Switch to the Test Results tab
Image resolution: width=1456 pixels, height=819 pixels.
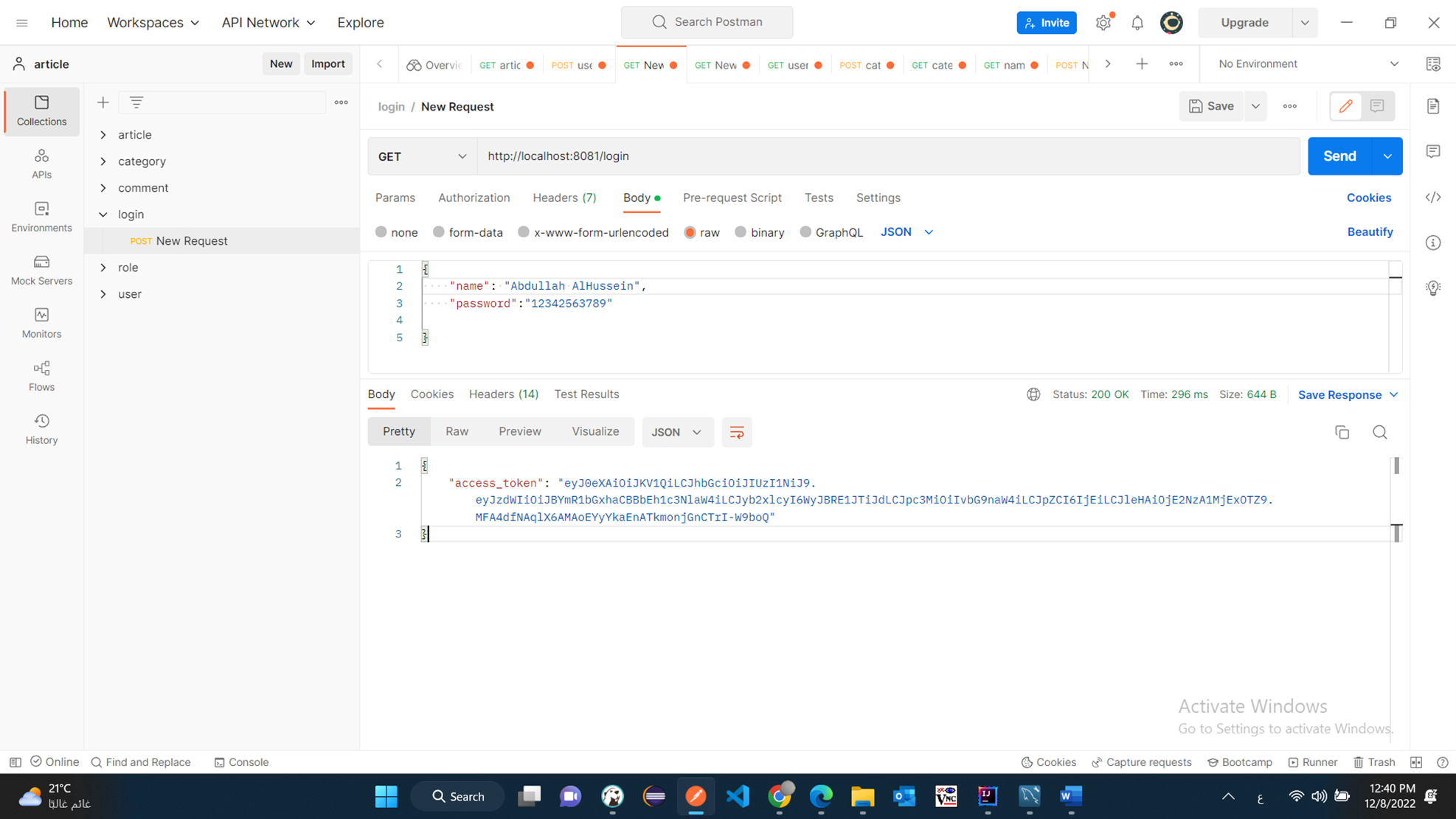pos(586,394)
